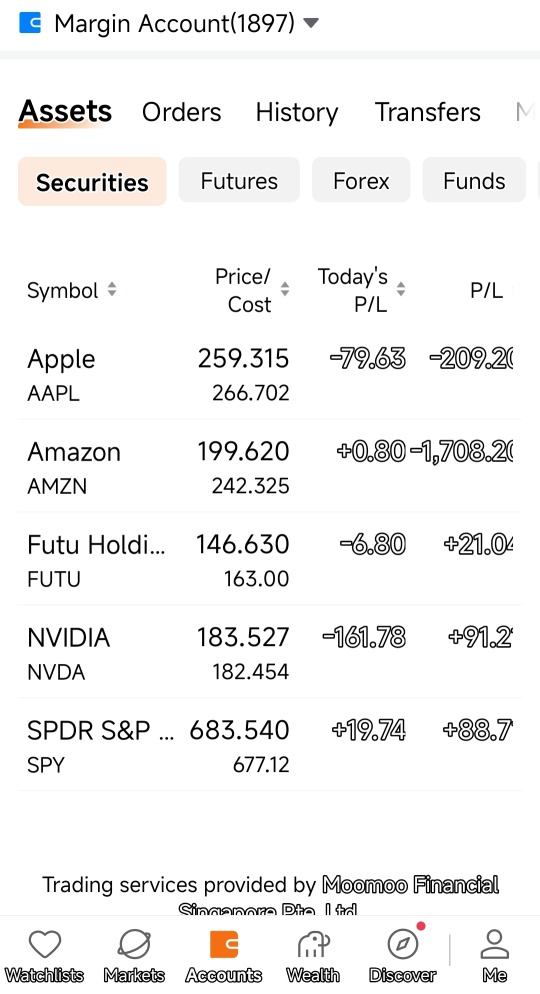Open the NVIDIA NVDA position row

point(270,652)
